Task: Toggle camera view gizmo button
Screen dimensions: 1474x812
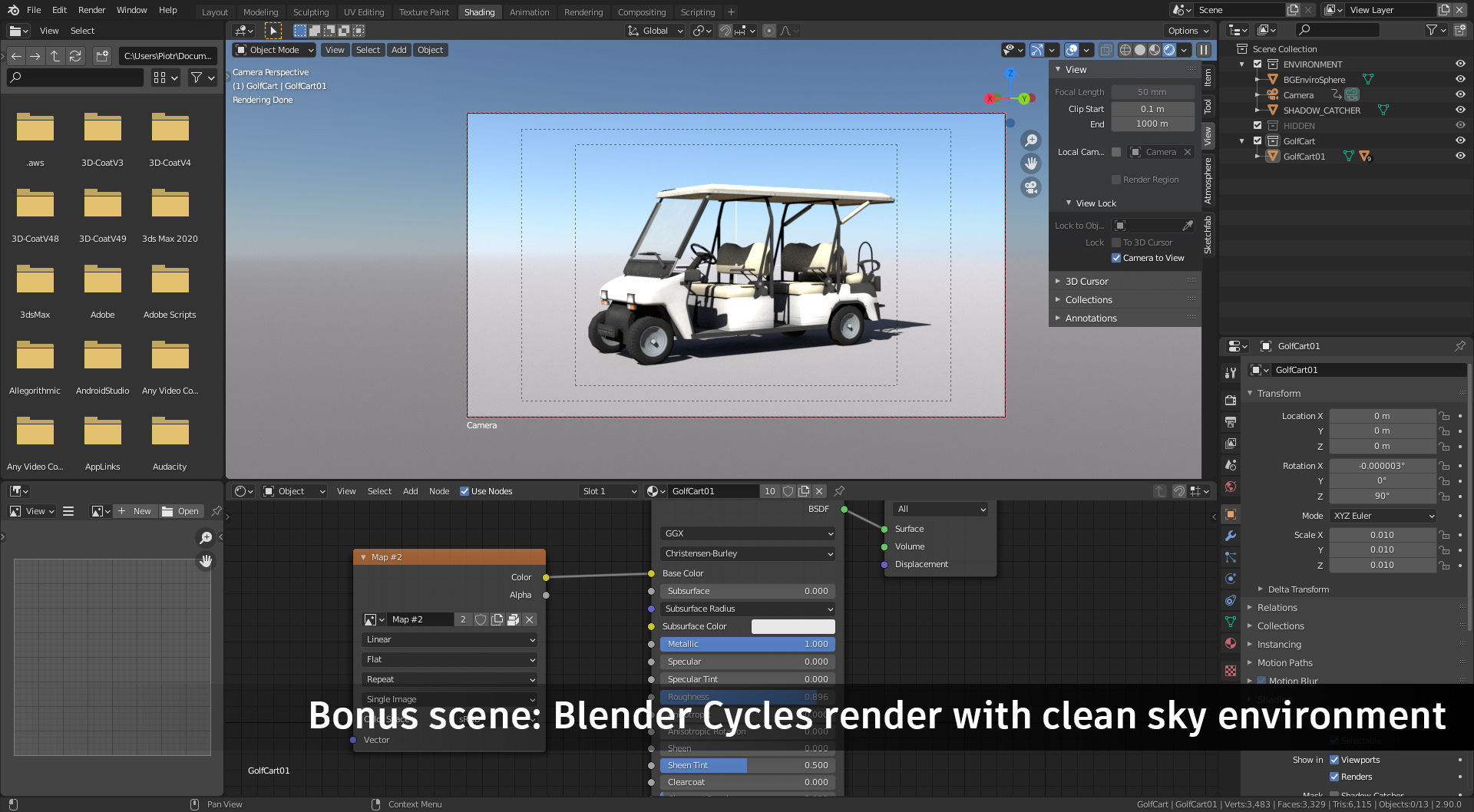Action: (x=1031, y=187)
